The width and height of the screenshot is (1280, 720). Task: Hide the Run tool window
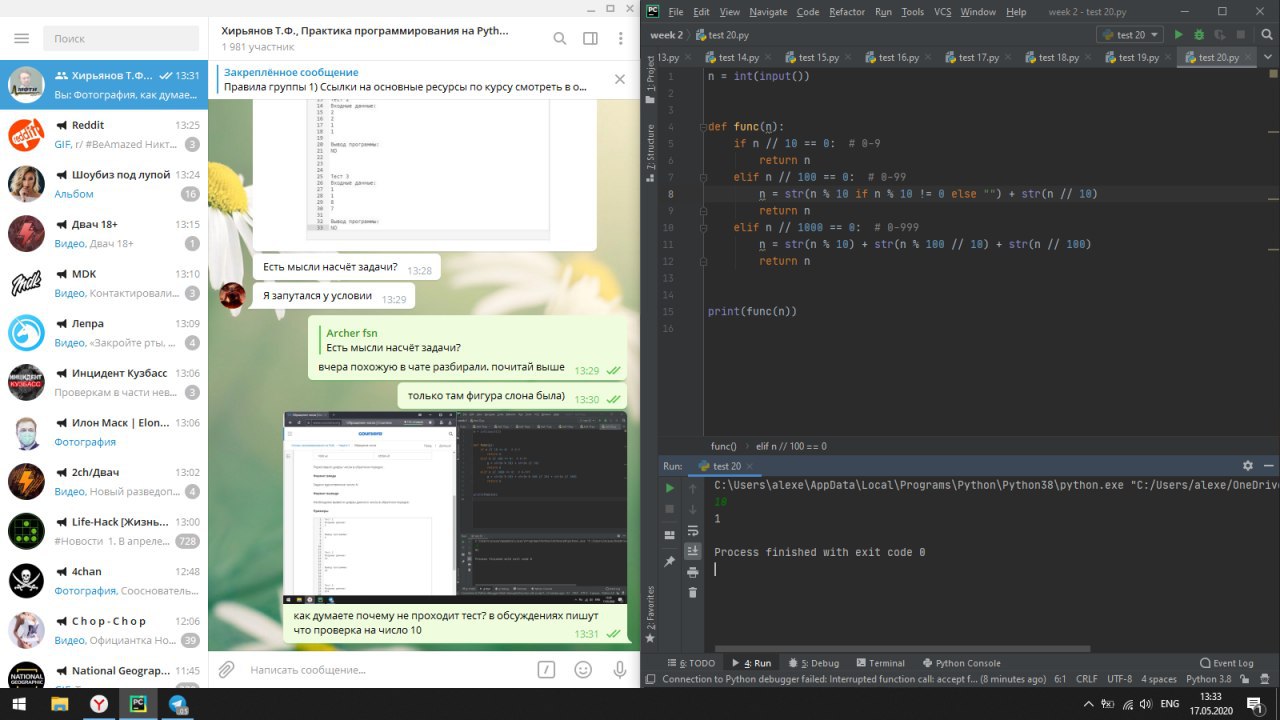point(1268,466)
